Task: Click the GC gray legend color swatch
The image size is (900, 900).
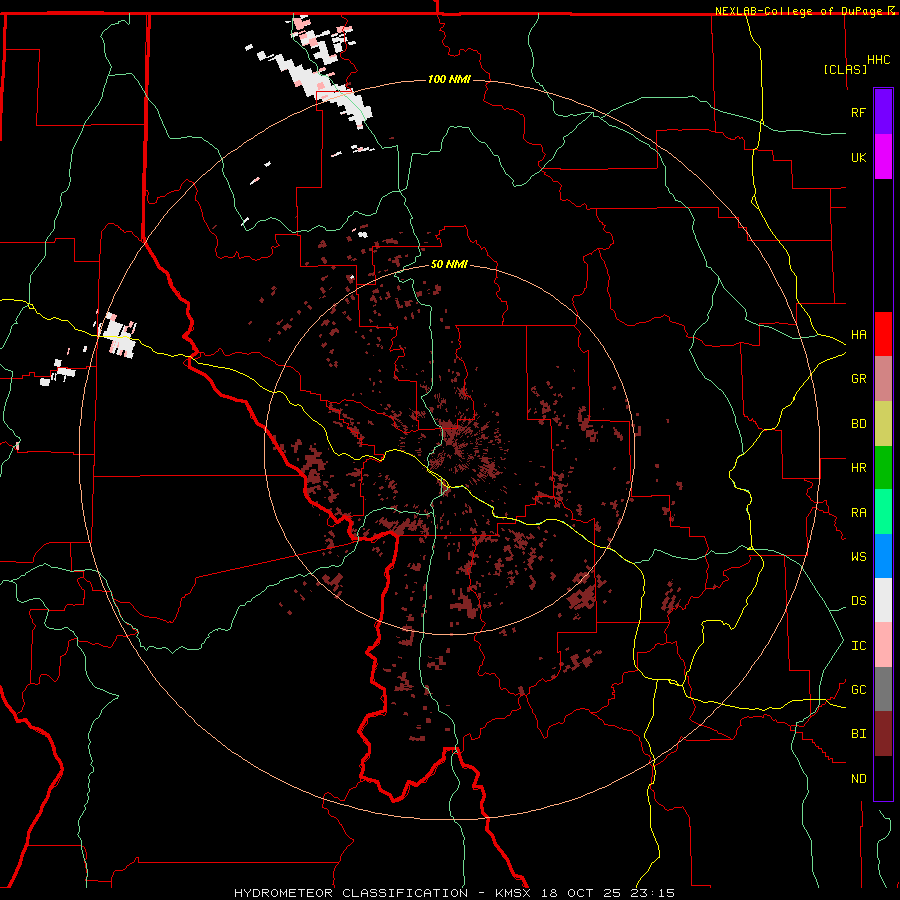Action: (883, 689)
